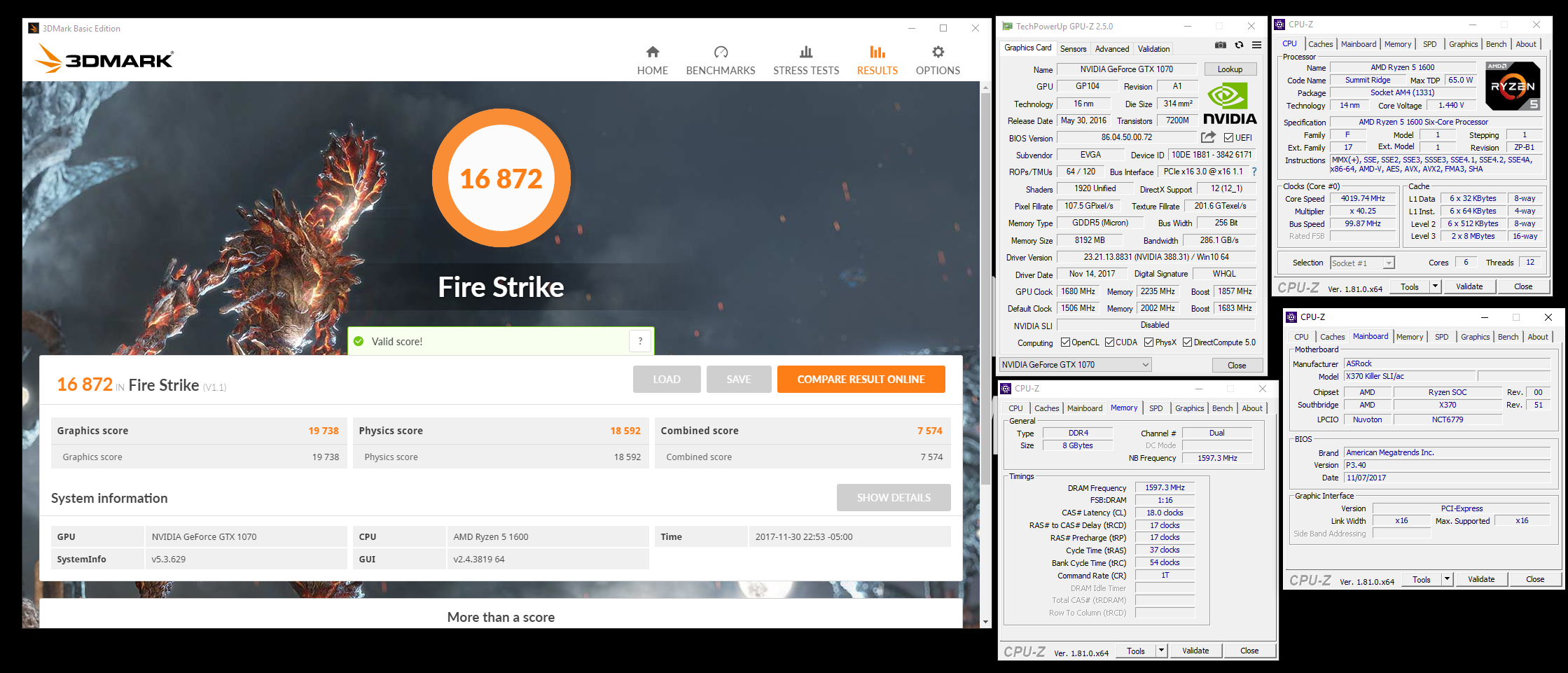The image size is (1568, 673).
Task: Click the 16 872 score circle
Action: [x=501, y=179]
